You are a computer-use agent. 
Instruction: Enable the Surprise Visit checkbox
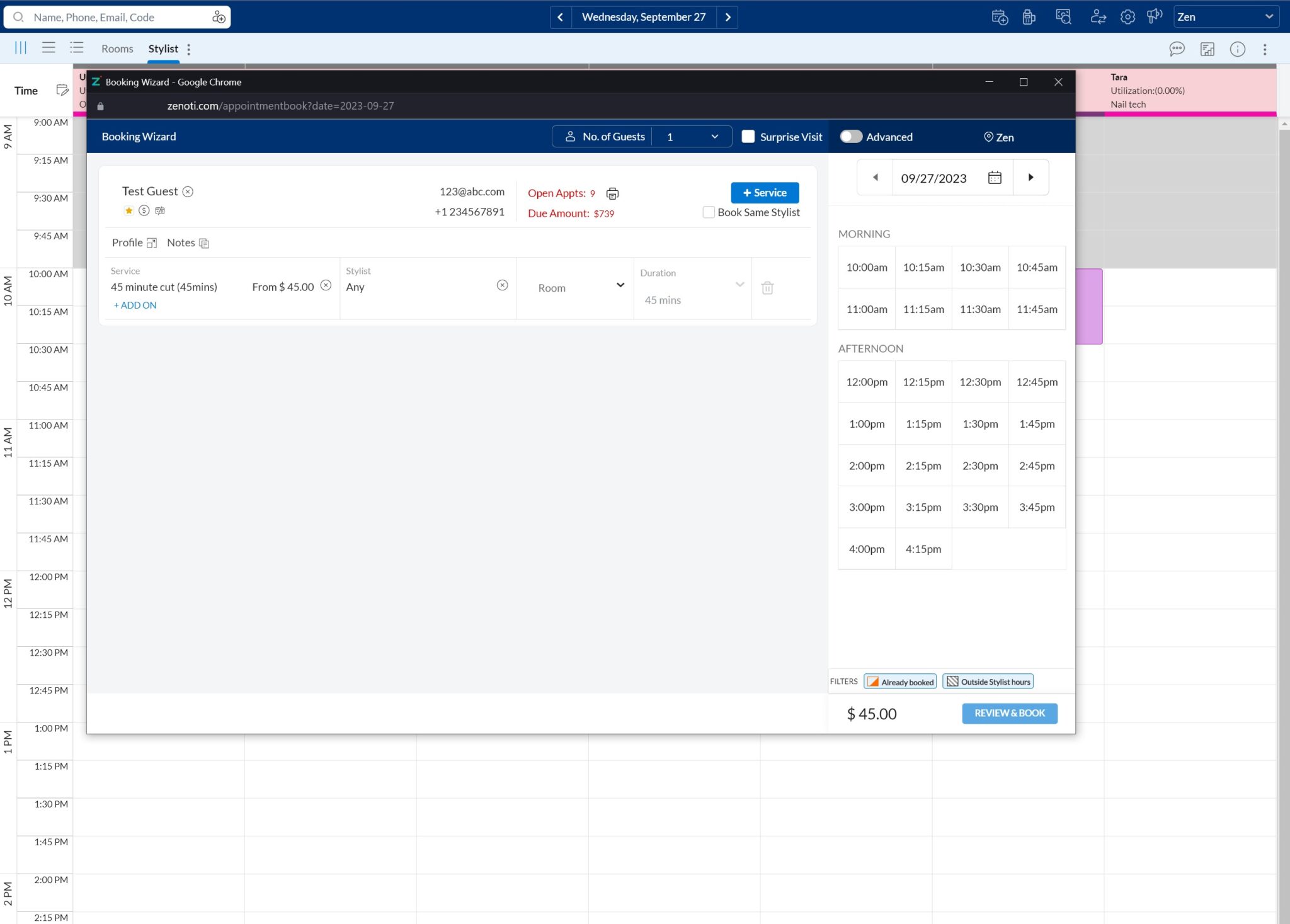748,137
